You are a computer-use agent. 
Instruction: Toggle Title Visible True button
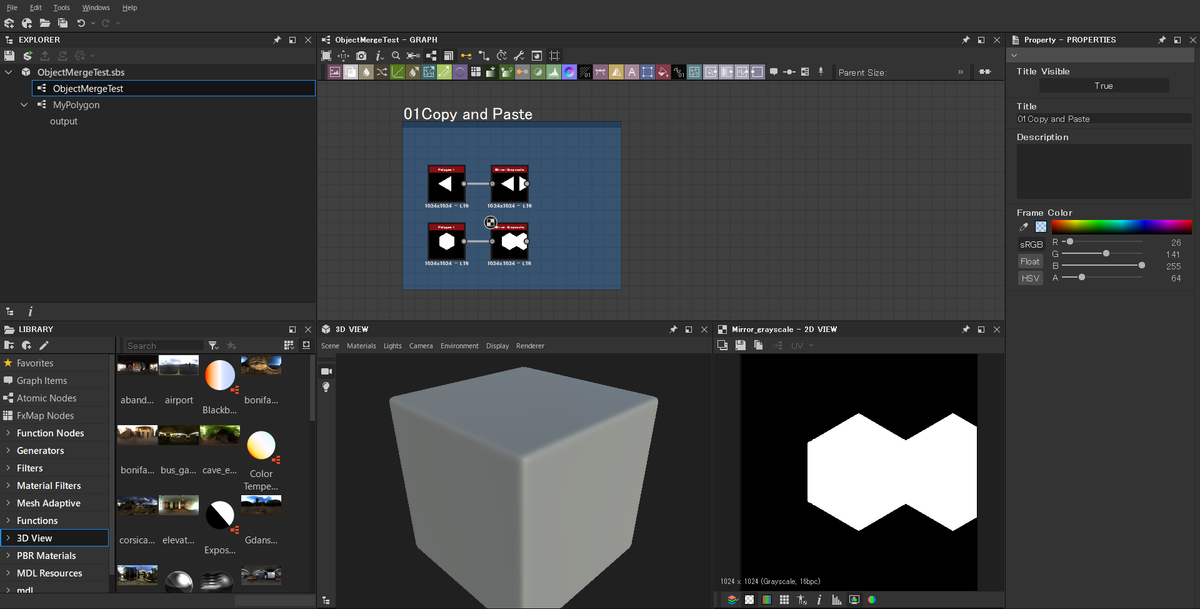coord(1103,86)
